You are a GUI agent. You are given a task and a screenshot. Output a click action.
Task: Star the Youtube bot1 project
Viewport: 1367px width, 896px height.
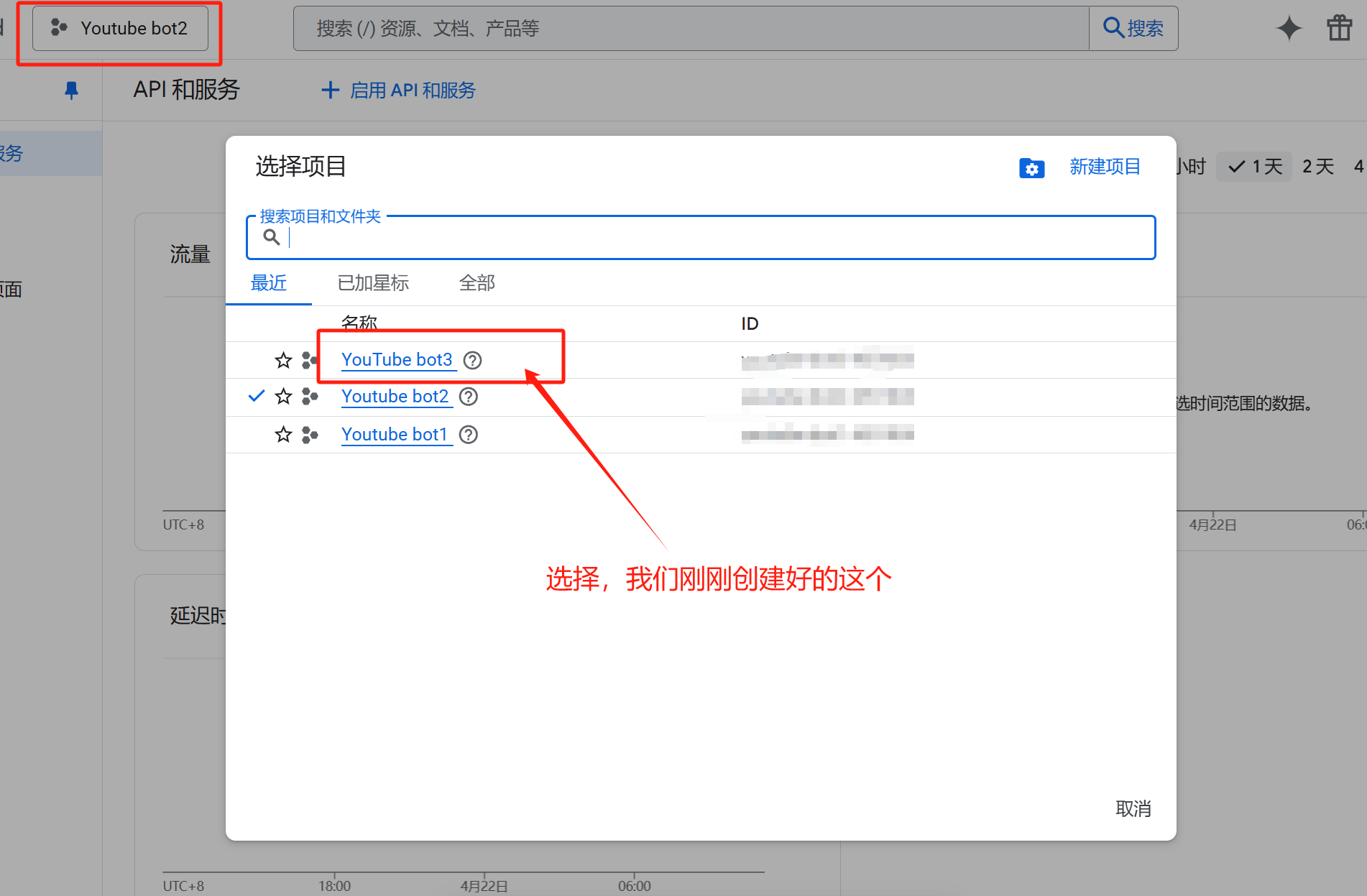point(283,435)
